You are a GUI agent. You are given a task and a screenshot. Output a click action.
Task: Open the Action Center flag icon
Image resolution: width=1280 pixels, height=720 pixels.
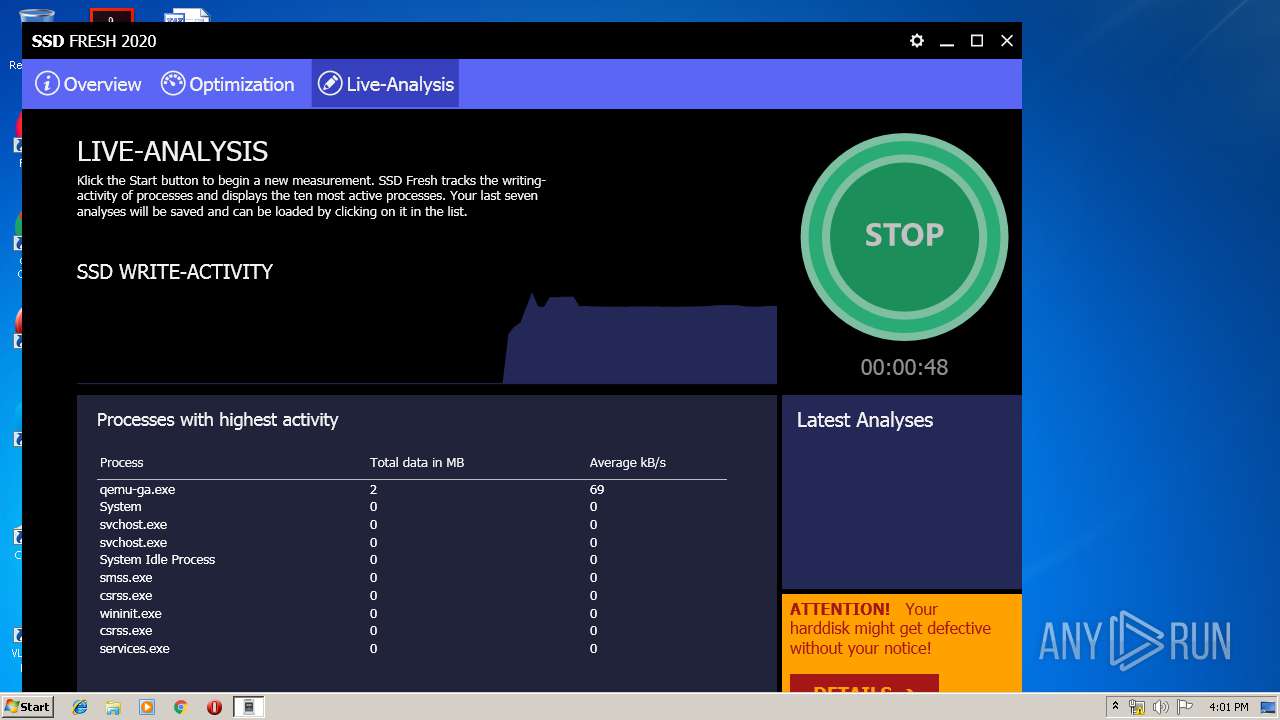pos(1184,707)
